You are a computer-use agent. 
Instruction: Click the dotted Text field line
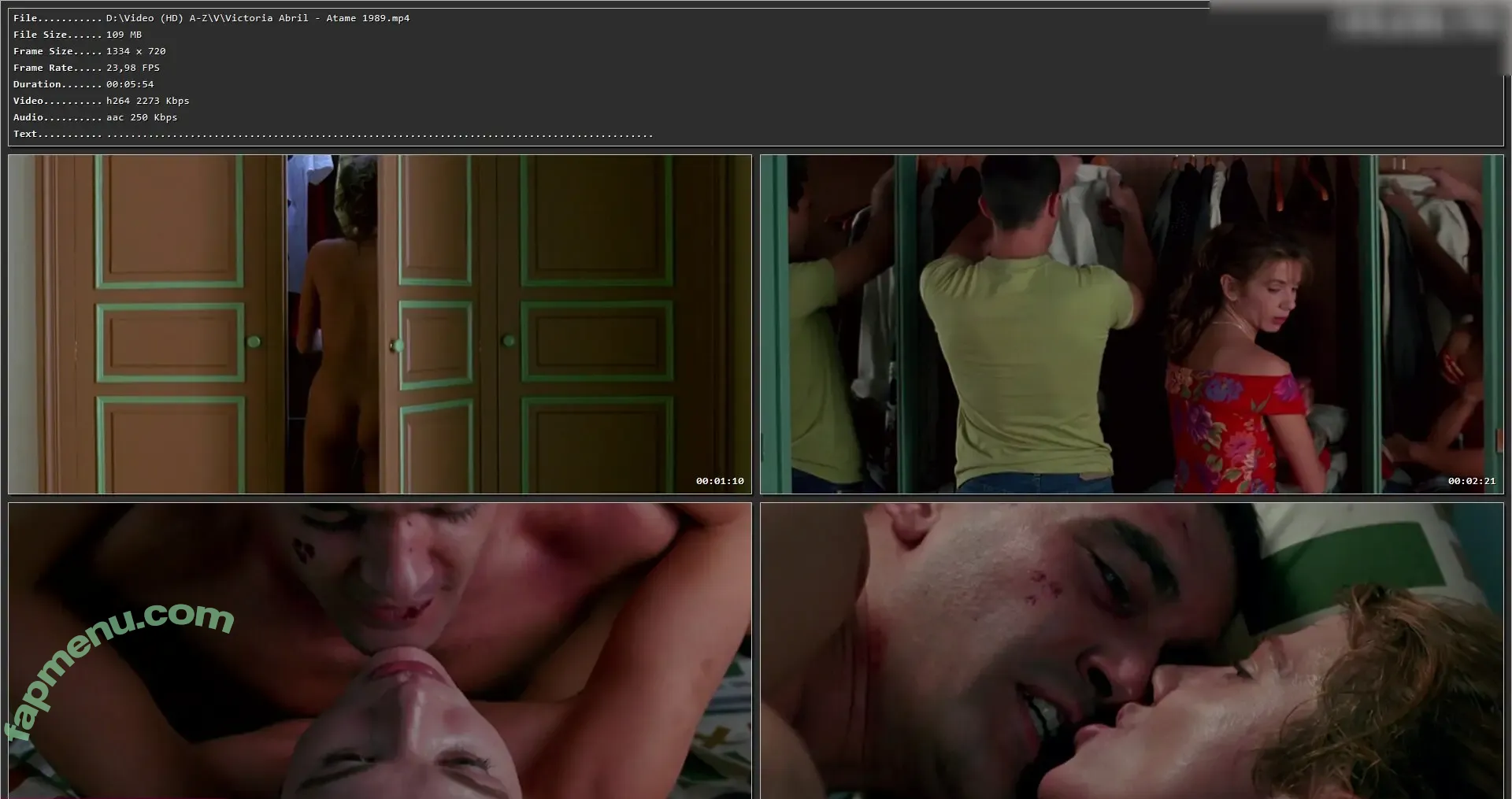pos(380,135)
